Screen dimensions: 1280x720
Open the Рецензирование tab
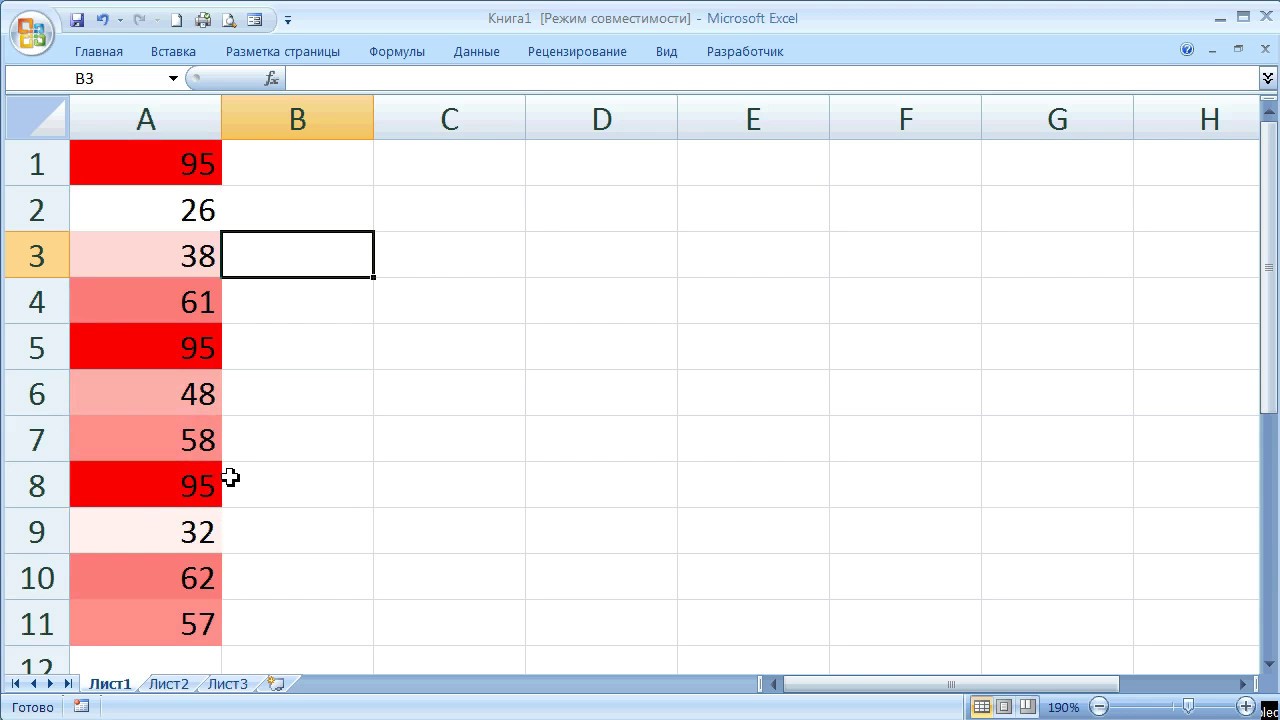(x=577, y=51)
